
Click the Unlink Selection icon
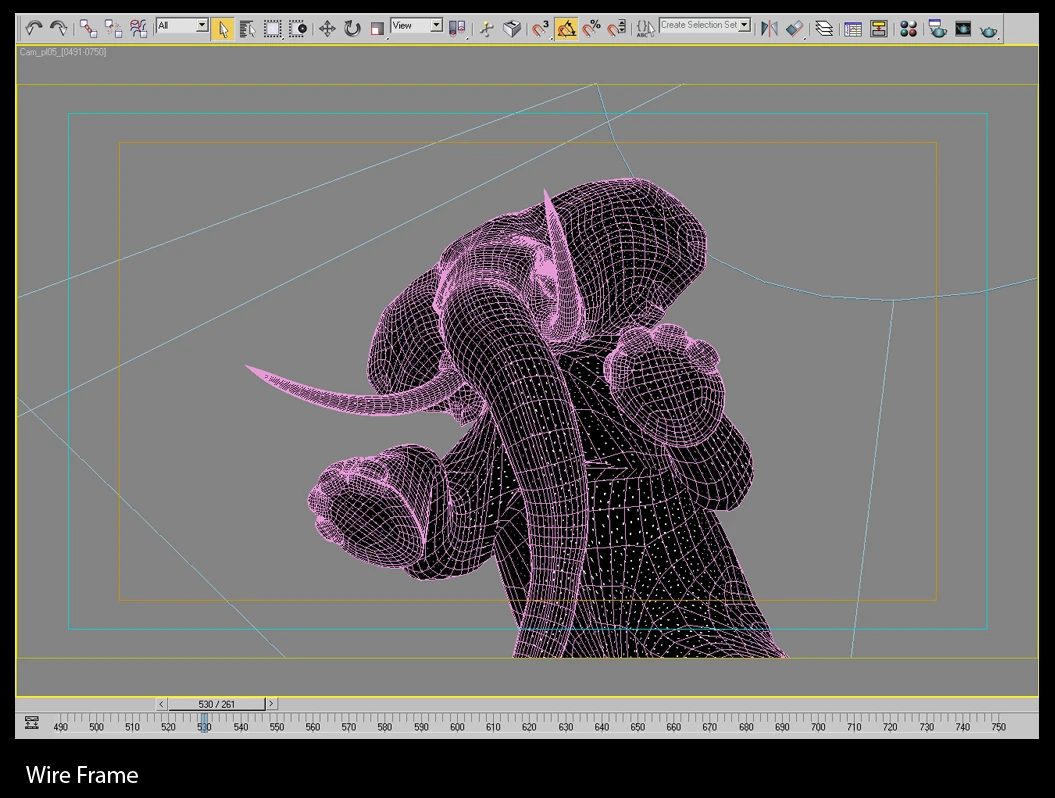pos(113,28)
